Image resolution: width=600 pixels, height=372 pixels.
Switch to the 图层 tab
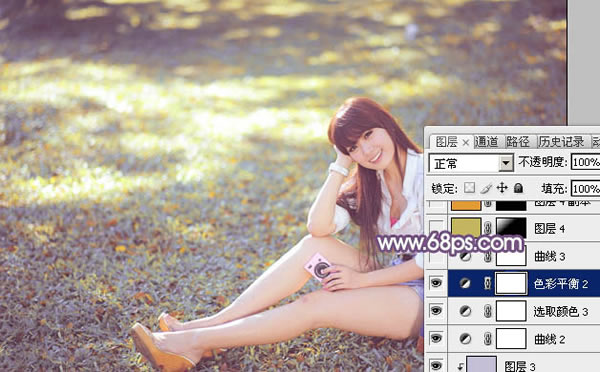(x=447, y=142)
